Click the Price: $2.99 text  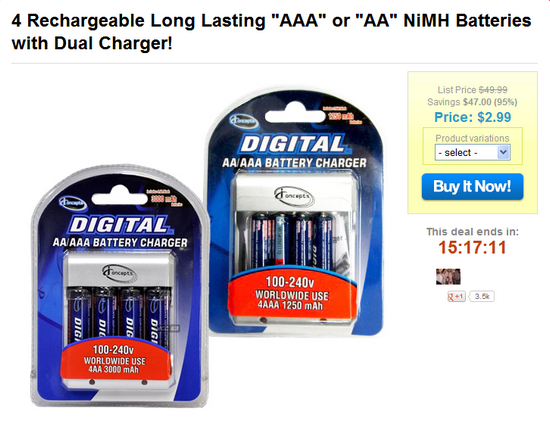click(x=472, y=117)
